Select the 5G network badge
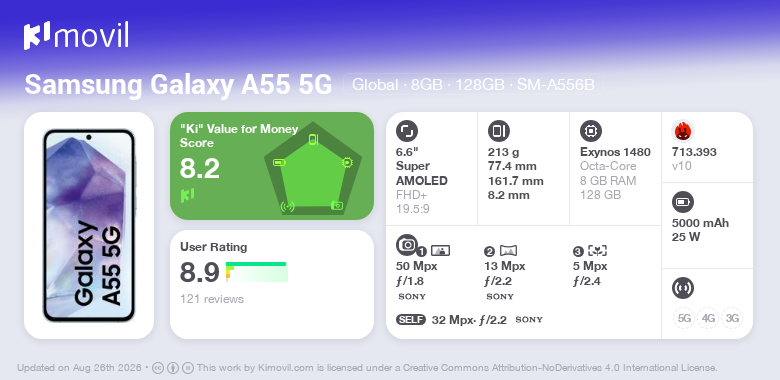The width and height of the screenshot is (780, 380). pos(684,318)
